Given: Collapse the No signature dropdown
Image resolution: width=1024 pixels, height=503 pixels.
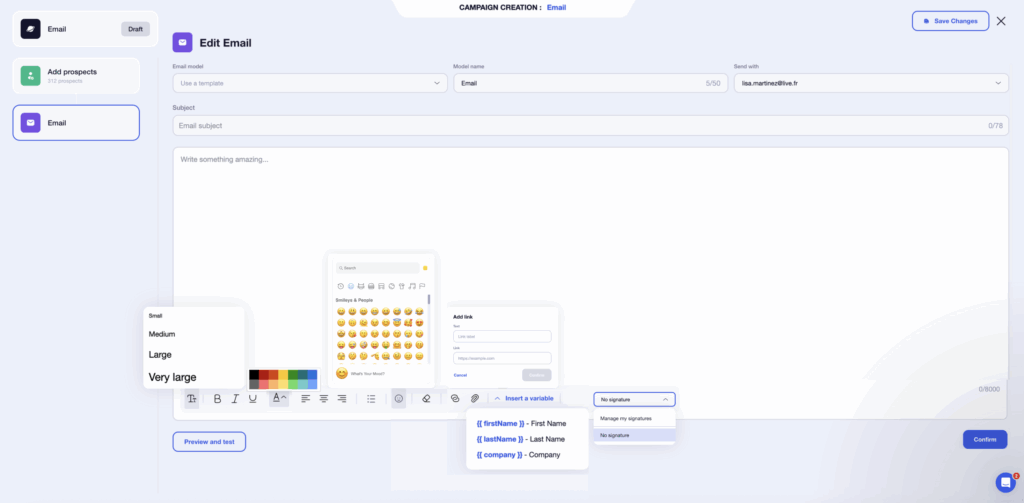Looking at the screenshot, I should pos(634,399).
